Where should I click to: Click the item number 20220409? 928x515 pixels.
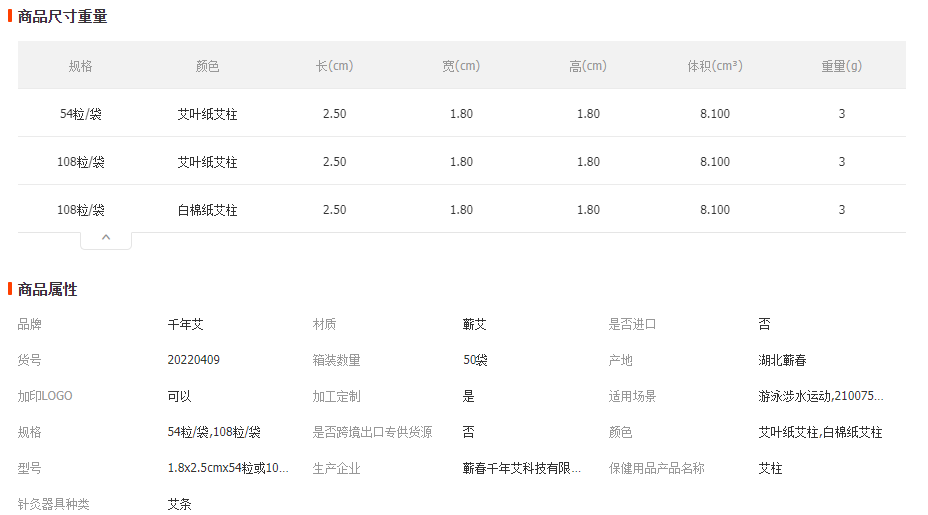point(194,359)
